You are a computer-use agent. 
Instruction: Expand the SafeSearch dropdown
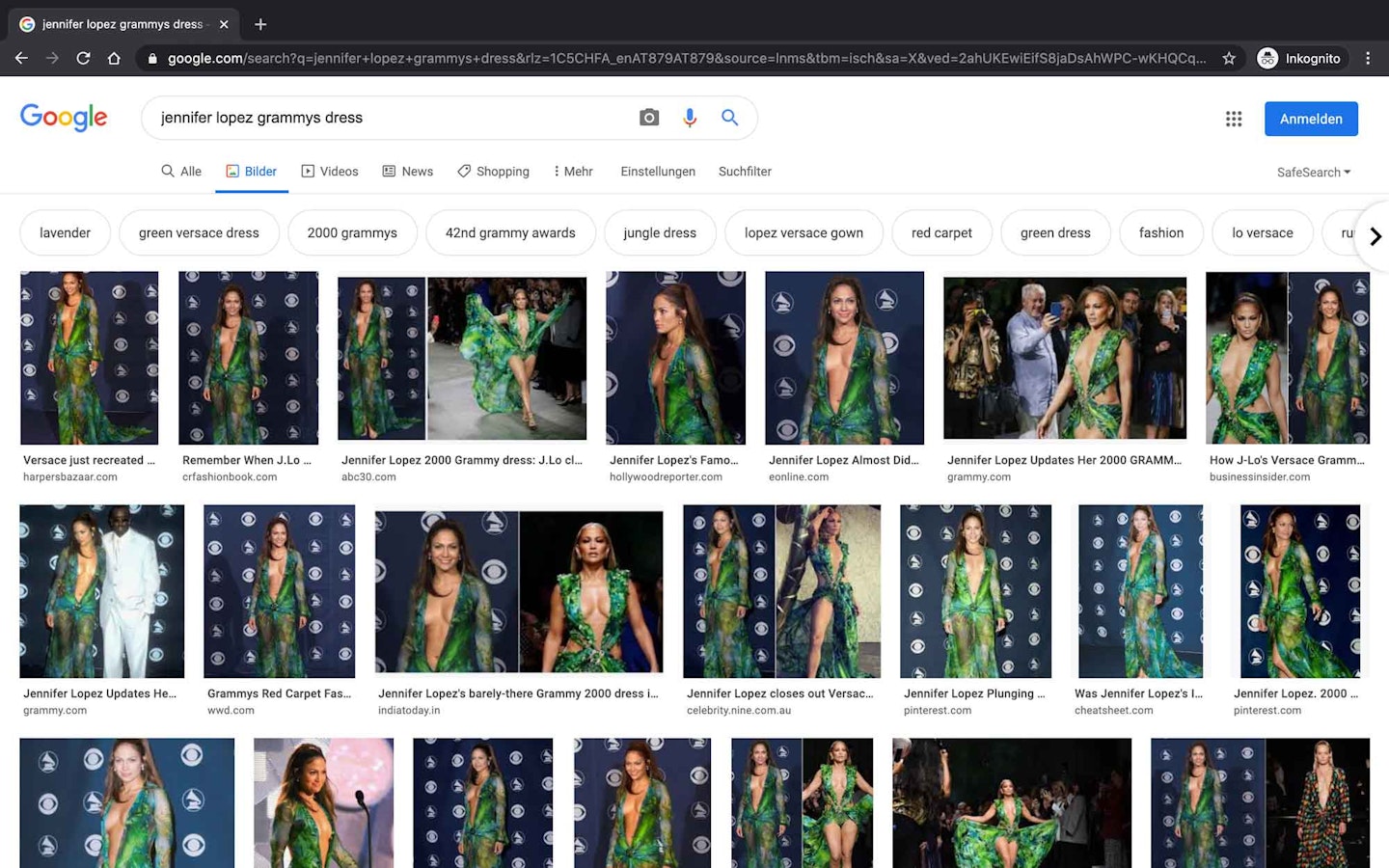tap(1313, 172)
